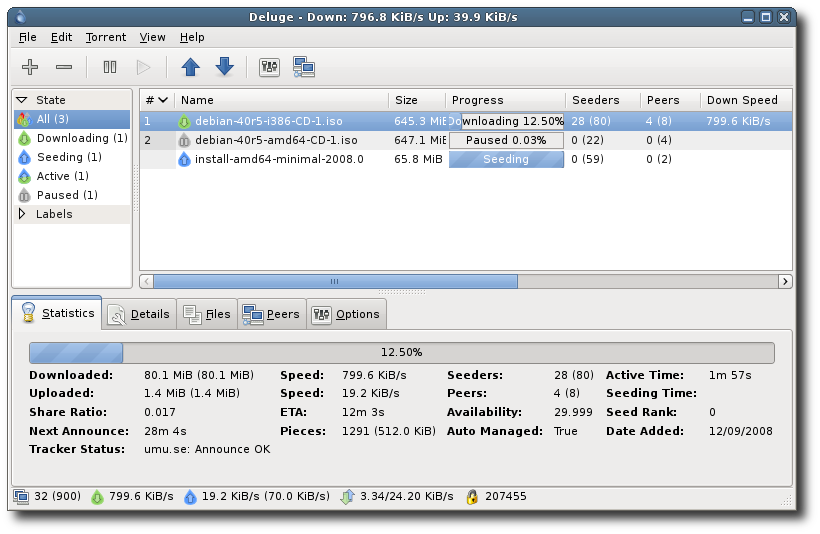
Task: Click the connections icon in the status bar
Action: click(x=21, y=496)
